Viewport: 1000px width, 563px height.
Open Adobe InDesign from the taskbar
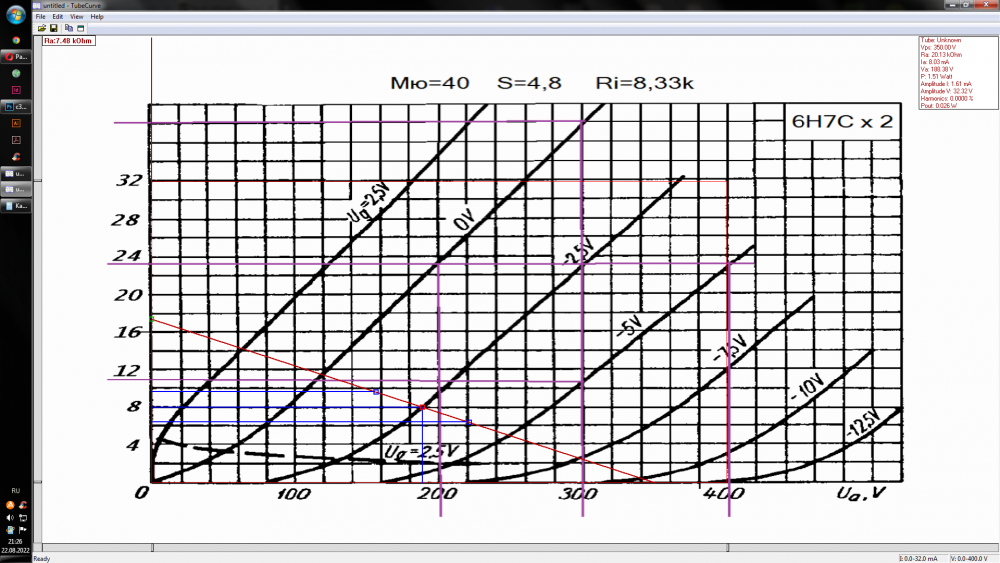pos(16,89)
